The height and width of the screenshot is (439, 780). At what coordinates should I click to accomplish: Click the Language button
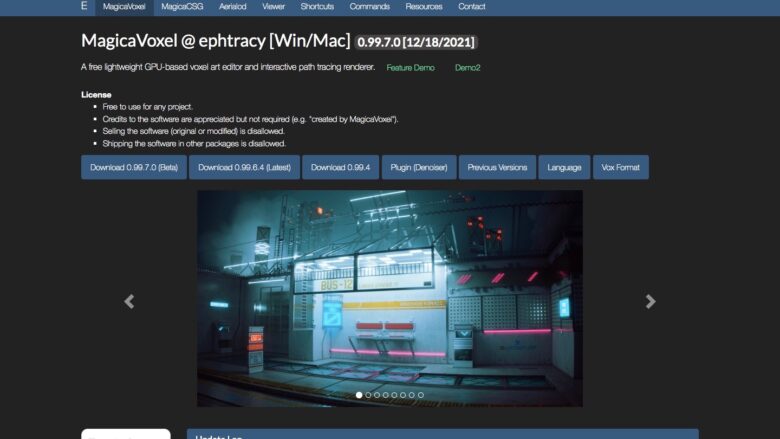pyautogui.click(x=564, y=167)
